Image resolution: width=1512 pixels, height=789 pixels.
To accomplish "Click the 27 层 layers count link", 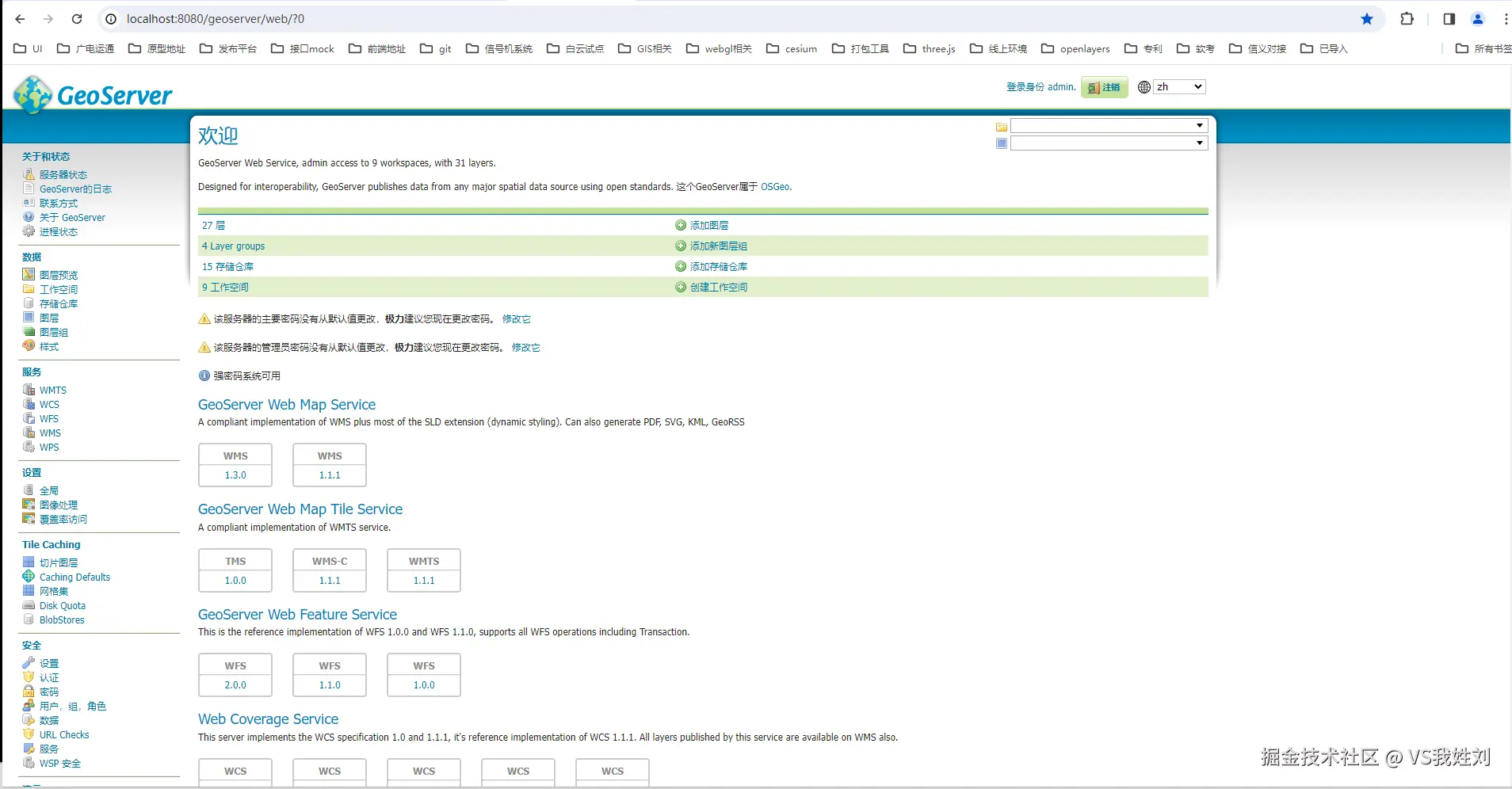I will click(213, 226).
